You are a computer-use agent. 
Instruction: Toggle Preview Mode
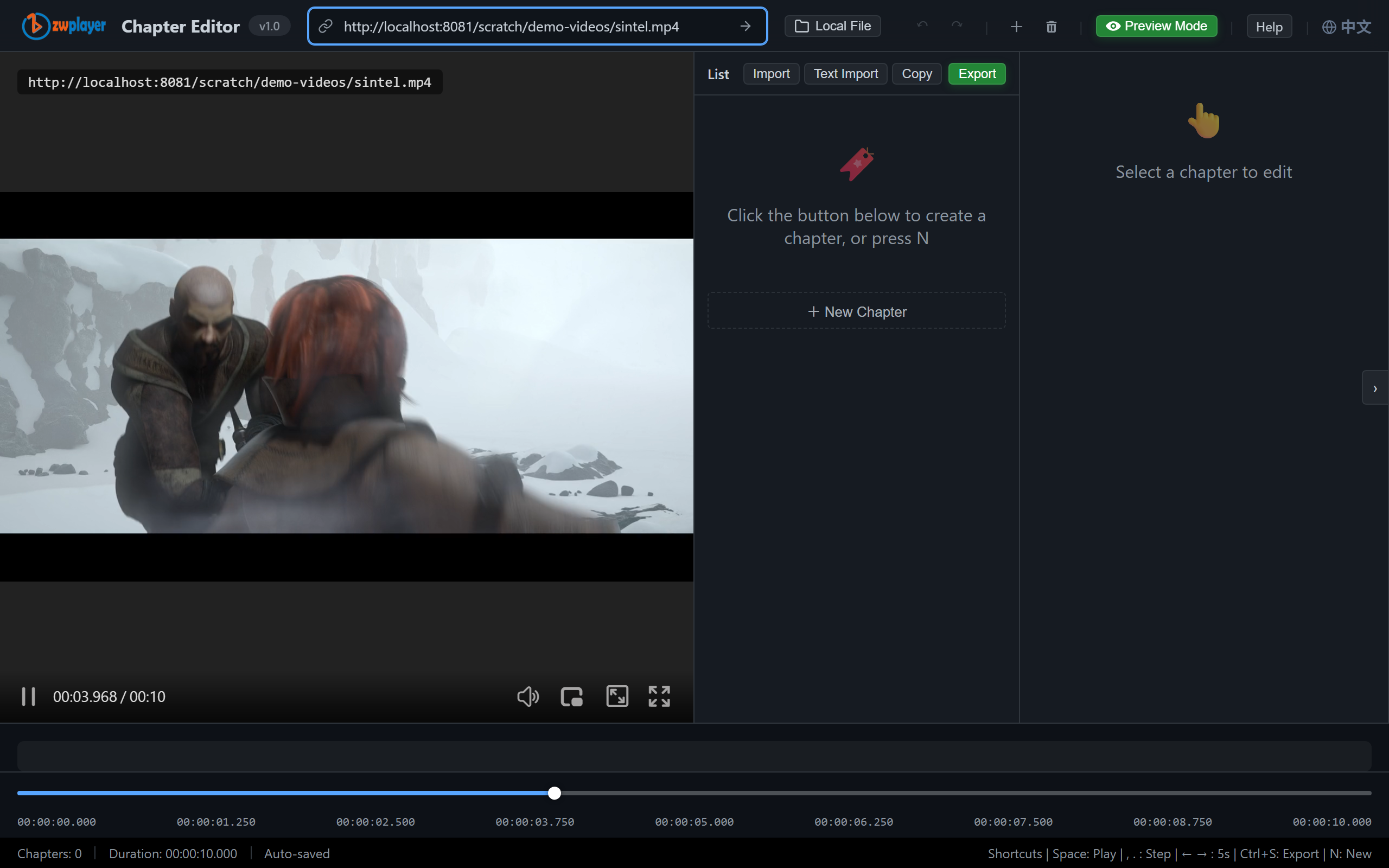point(1156,26)
